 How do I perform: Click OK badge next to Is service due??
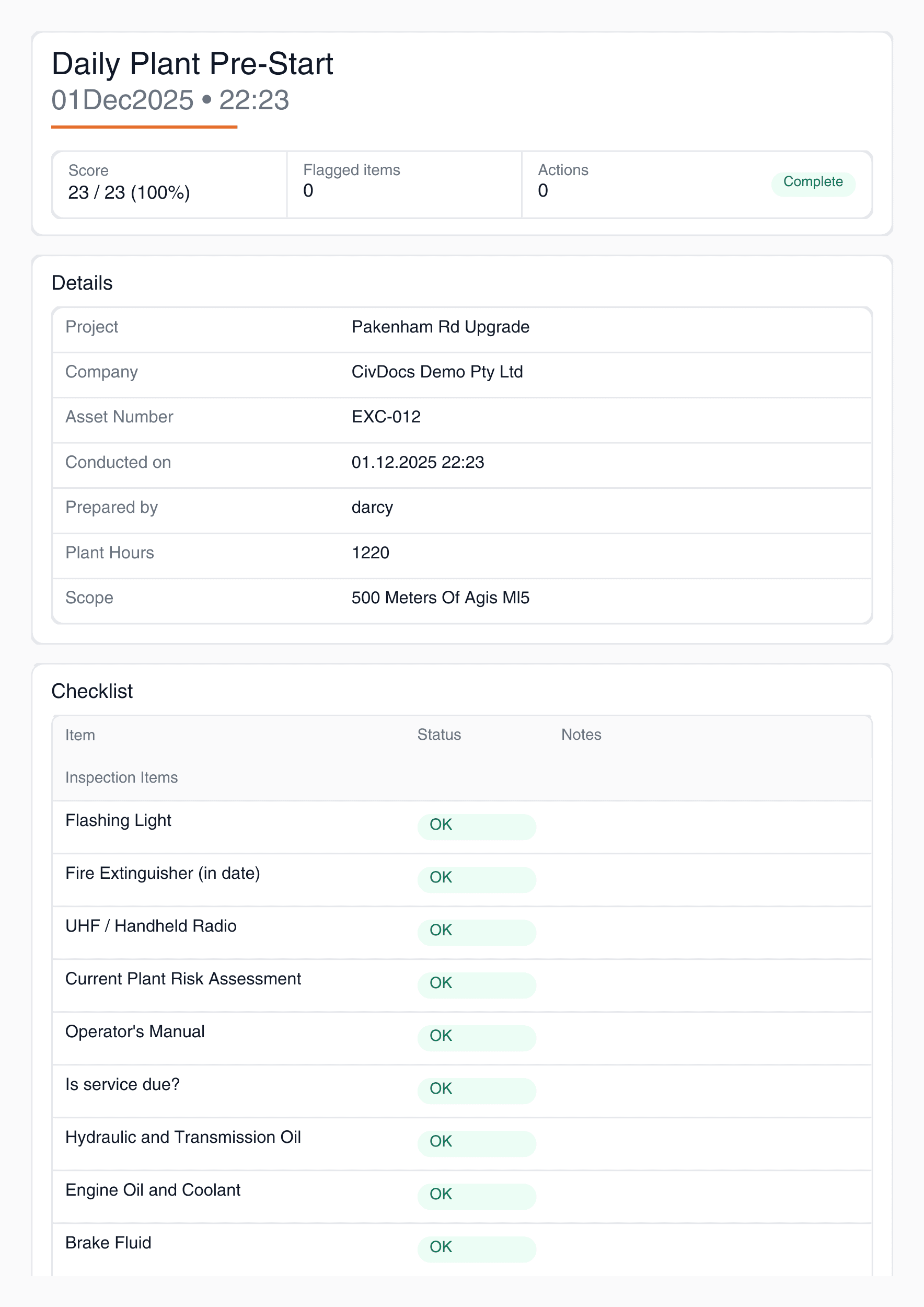pyautogui.click(x=476, y=1089)
